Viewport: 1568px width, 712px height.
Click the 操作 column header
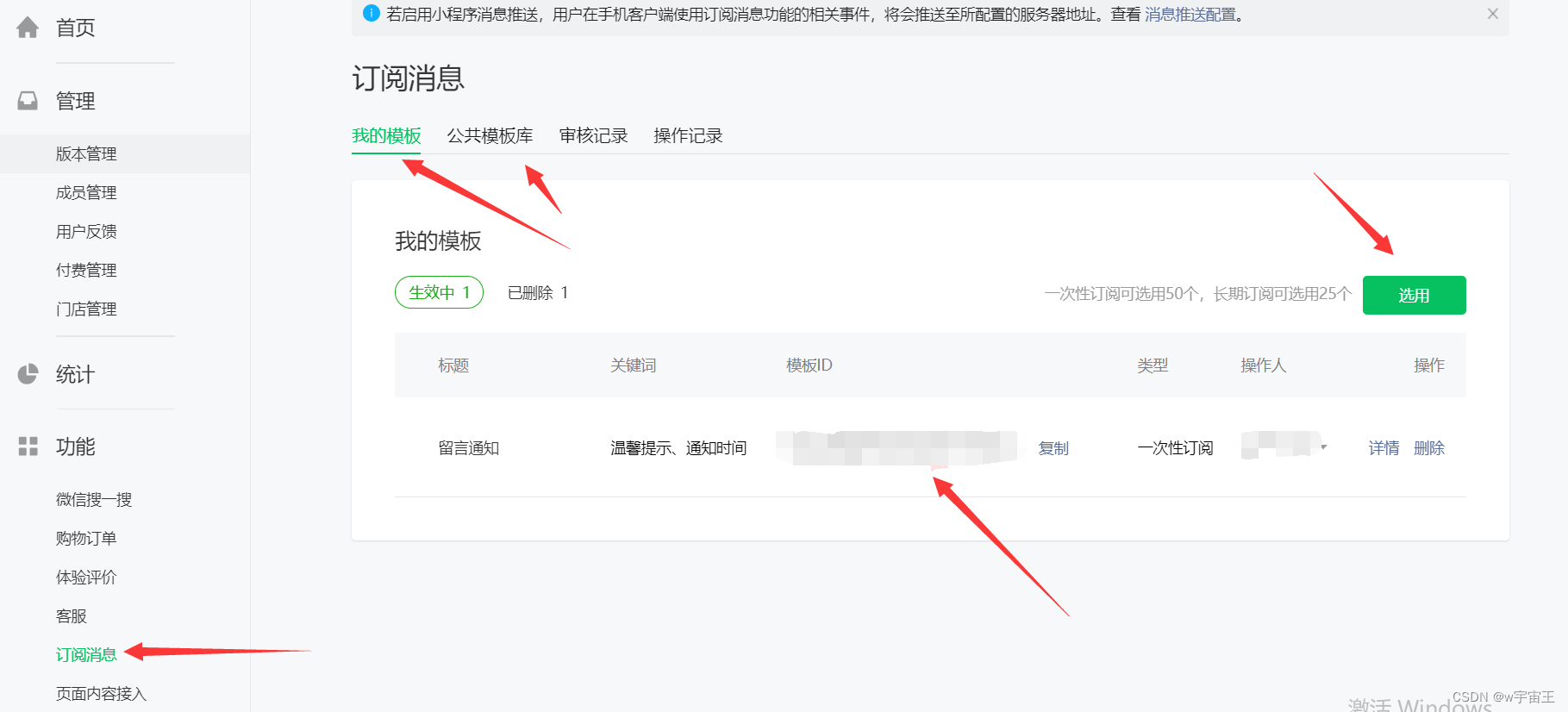click(x=1429, y=365)
